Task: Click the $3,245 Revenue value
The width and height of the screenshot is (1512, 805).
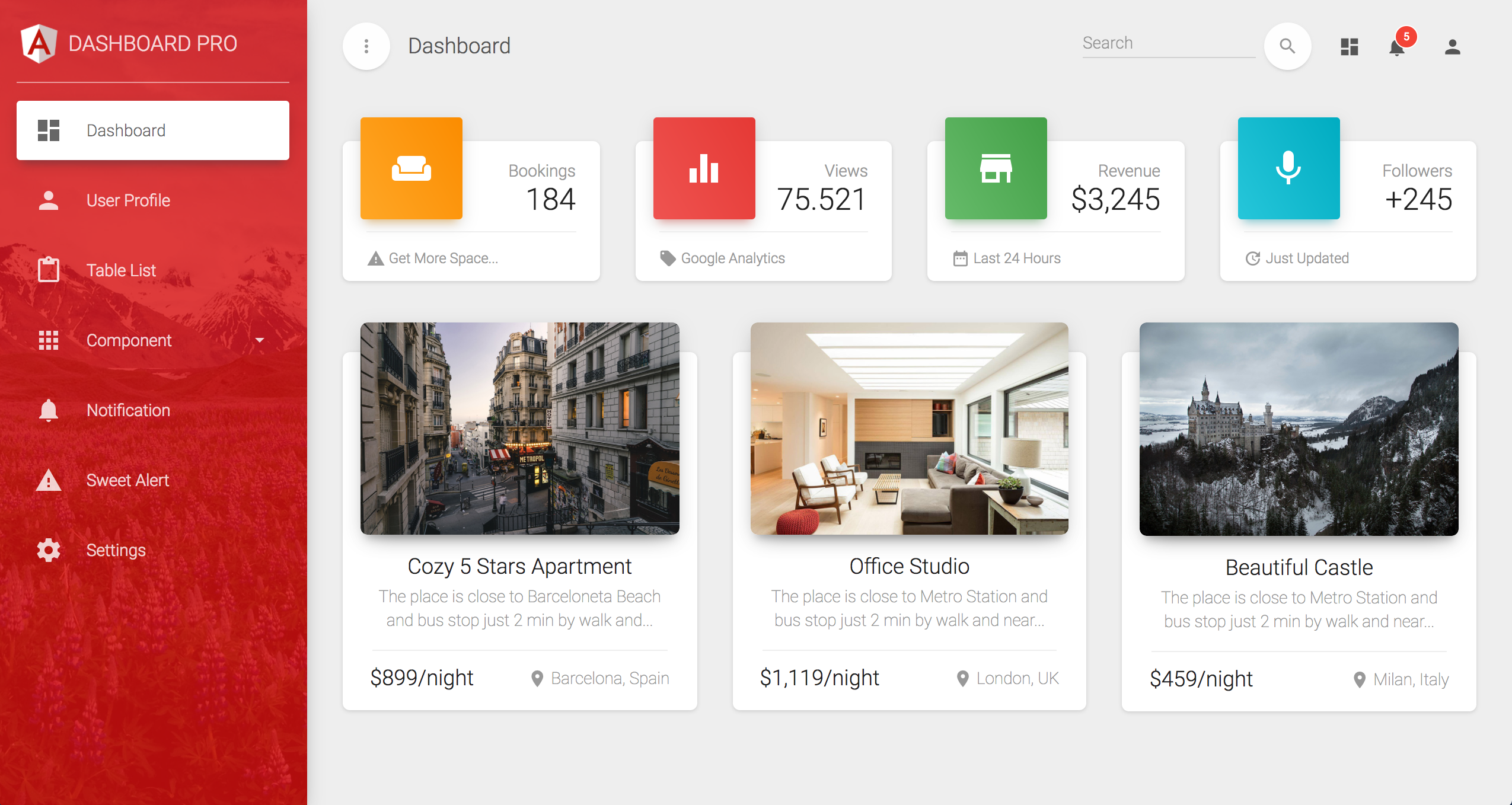Action: click(x=1115, y=199)
